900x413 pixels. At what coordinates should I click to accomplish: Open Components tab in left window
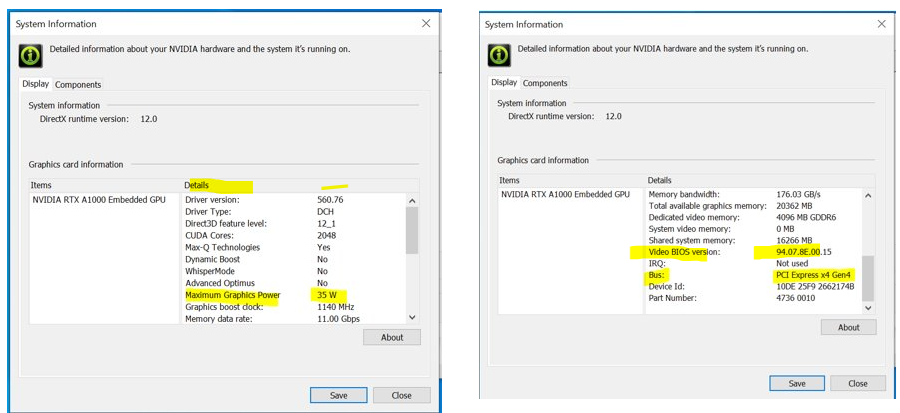click(x=78, y=84)
